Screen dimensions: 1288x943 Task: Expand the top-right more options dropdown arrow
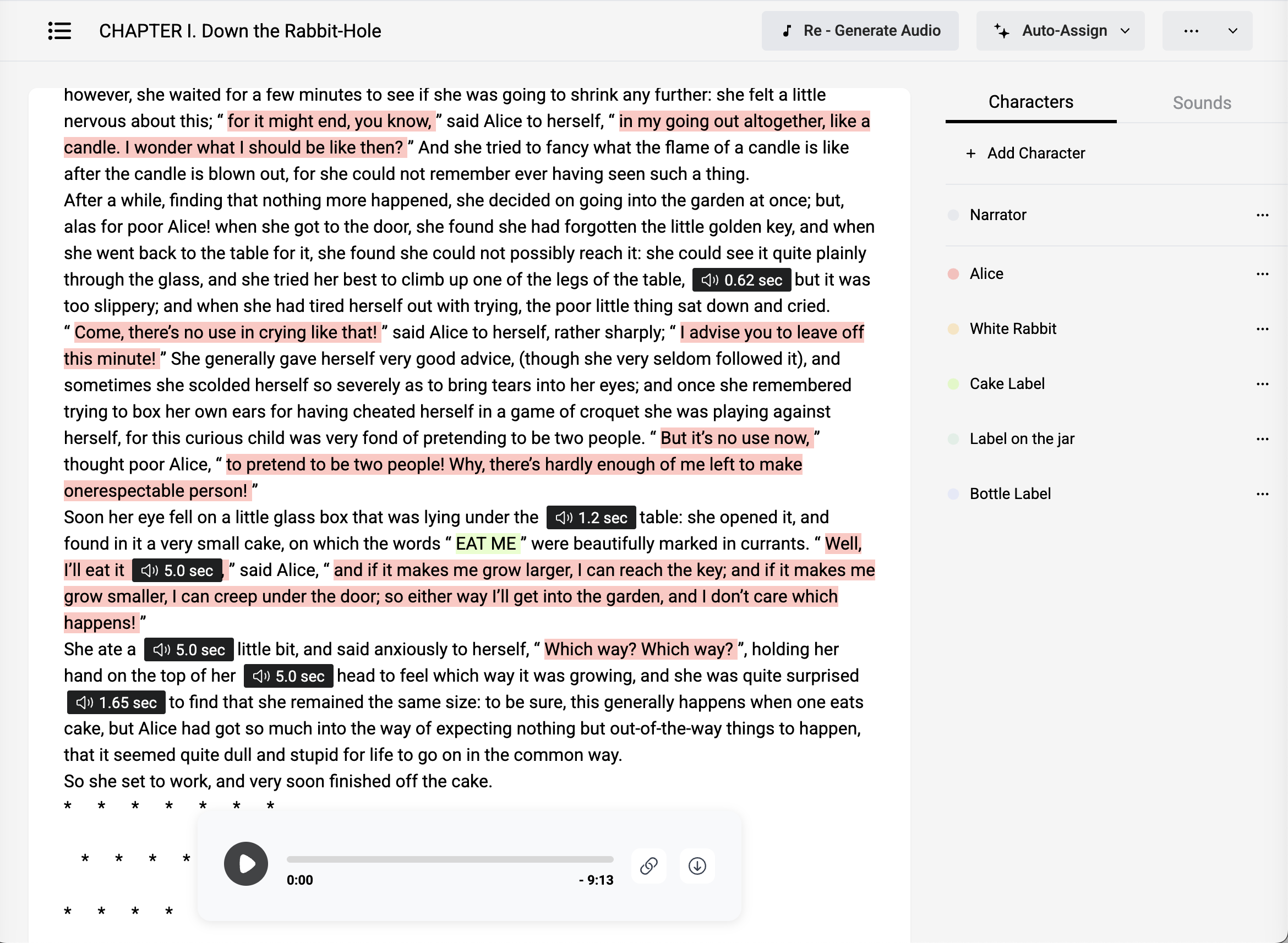coord(1232,31)
